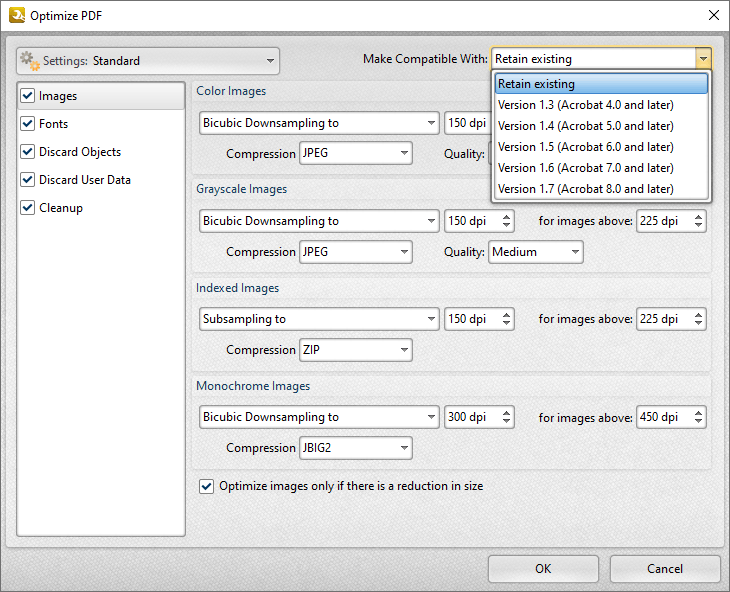This screenshot has width=730, height=592.
Task: Click the settings gear icon beside Settings label
Action: [30, 61]
